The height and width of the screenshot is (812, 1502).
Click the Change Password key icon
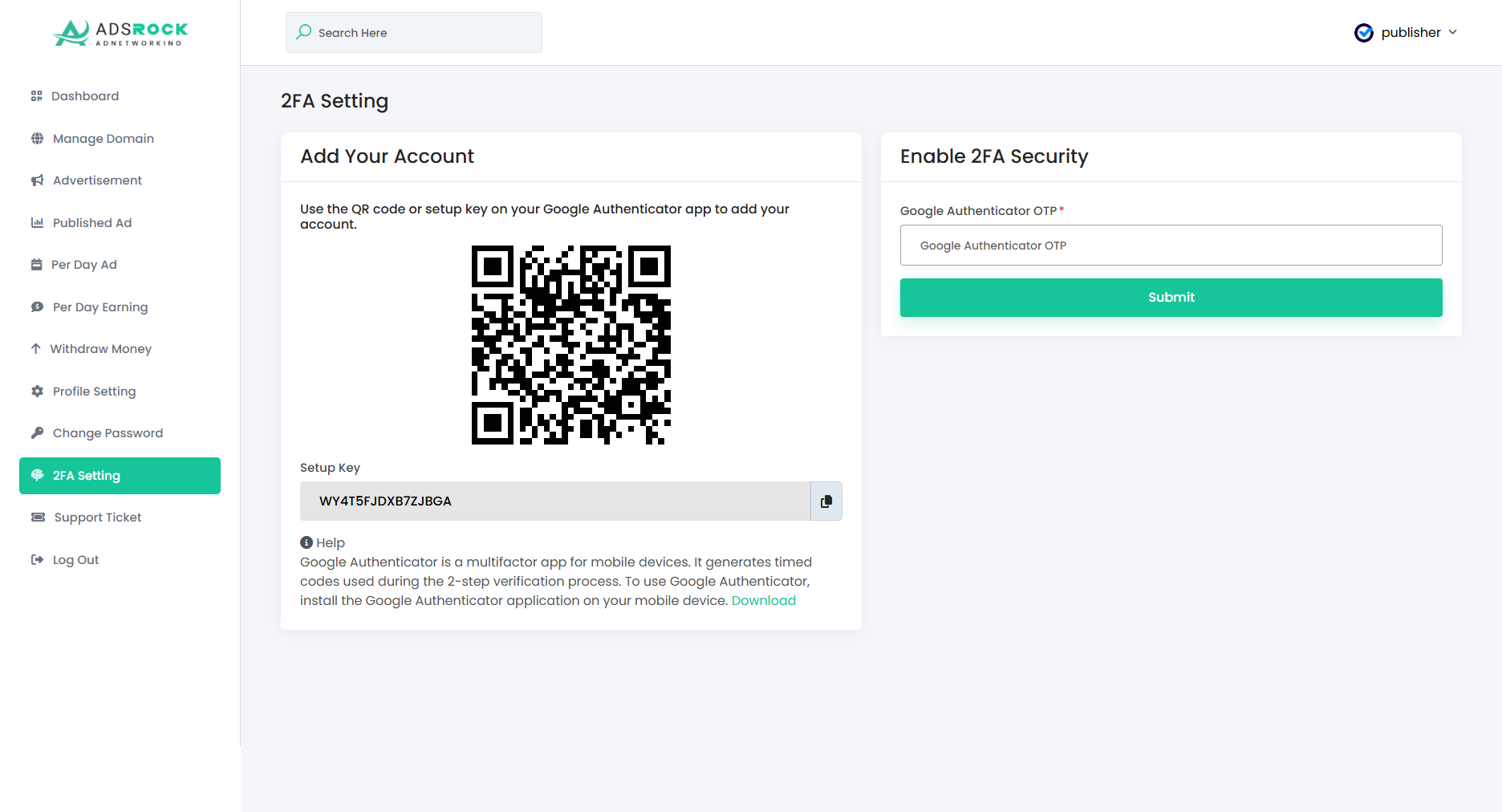[37, 433]
